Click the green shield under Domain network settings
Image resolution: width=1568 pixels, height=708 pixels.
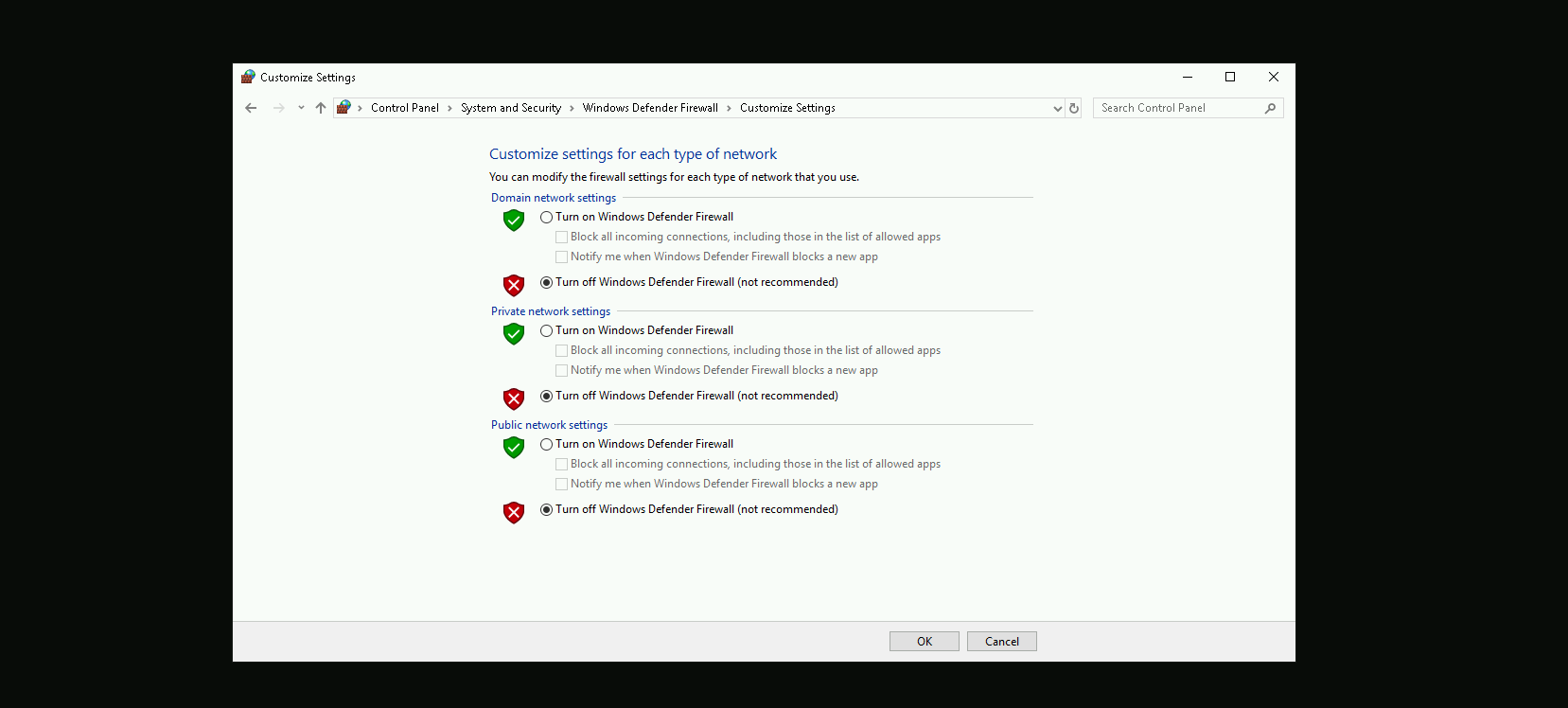pos(514,221)
